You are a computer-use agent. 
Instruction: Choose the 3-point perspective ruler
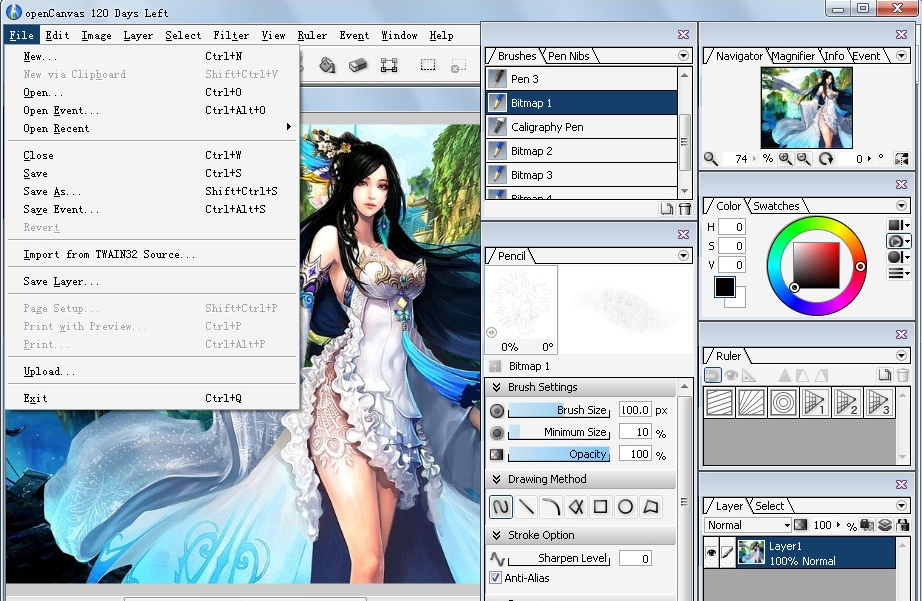pyautogui.click(x=879, y=403)
